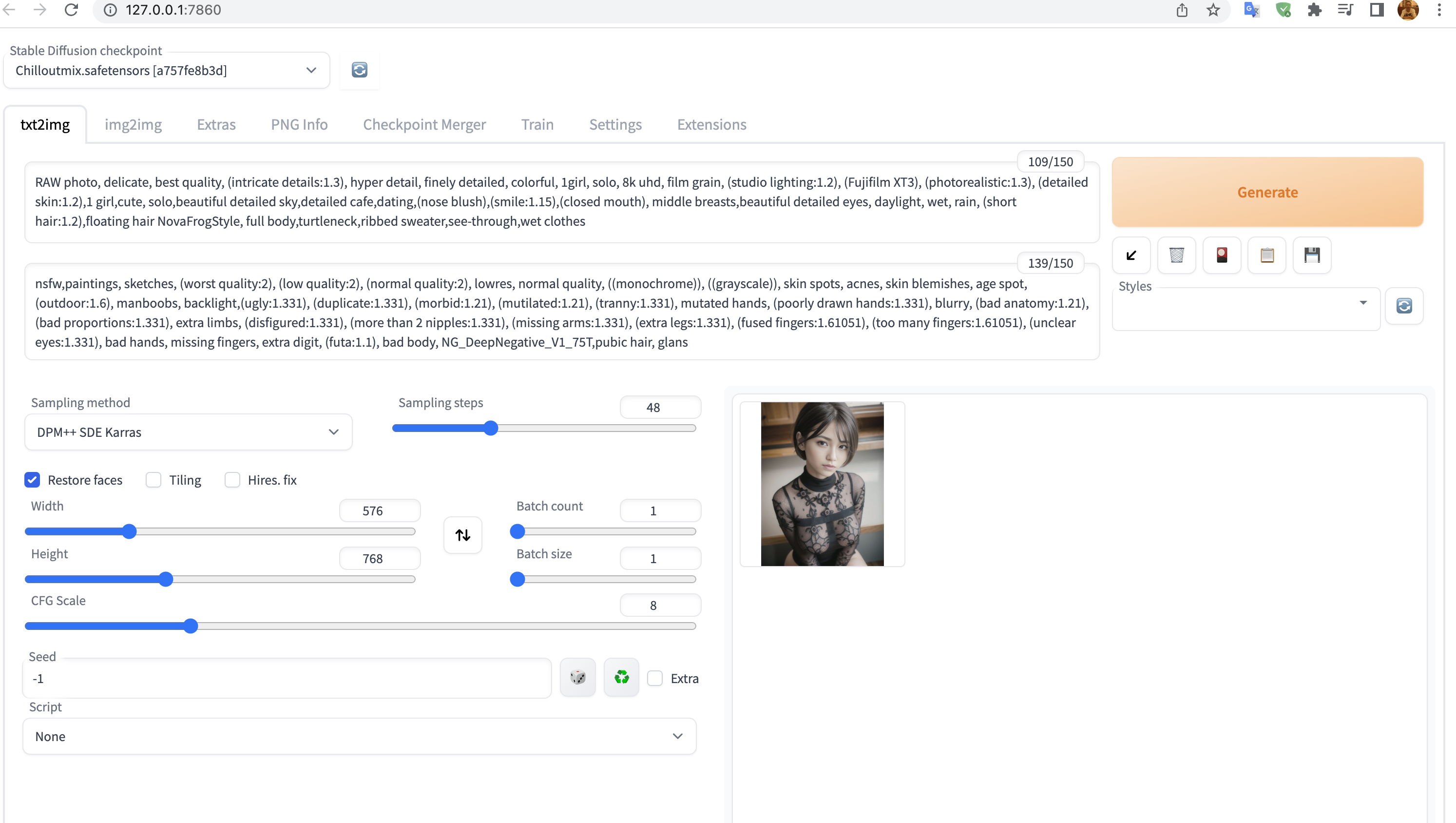Open the Settings tab

point(615,124)
